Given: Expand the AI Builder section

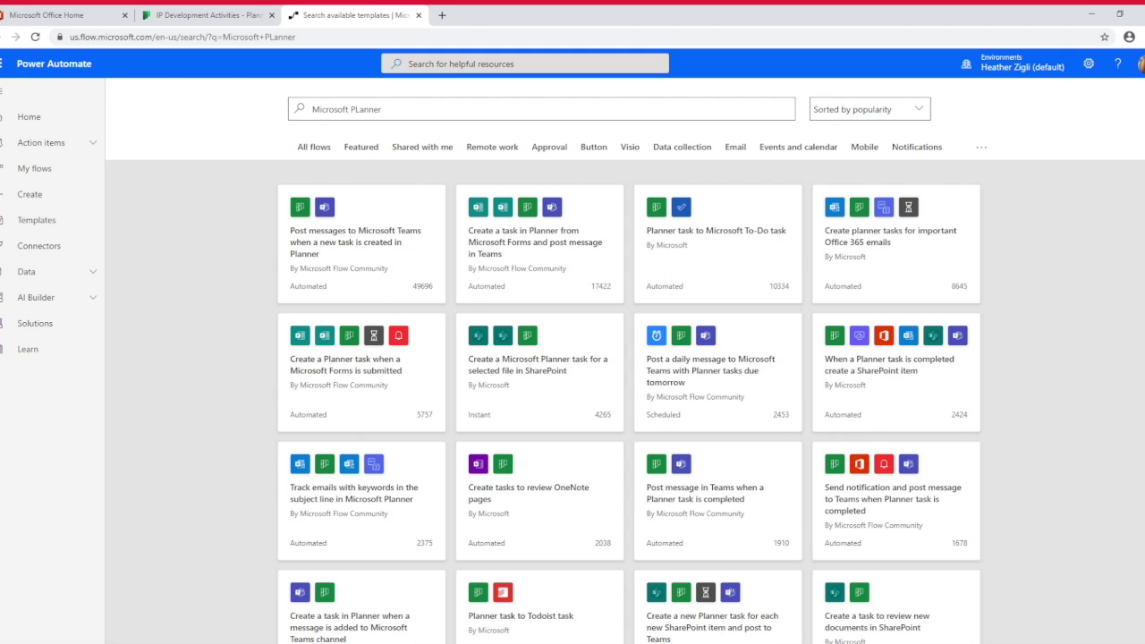Looking at the screenshot, I should coord(93,297).
